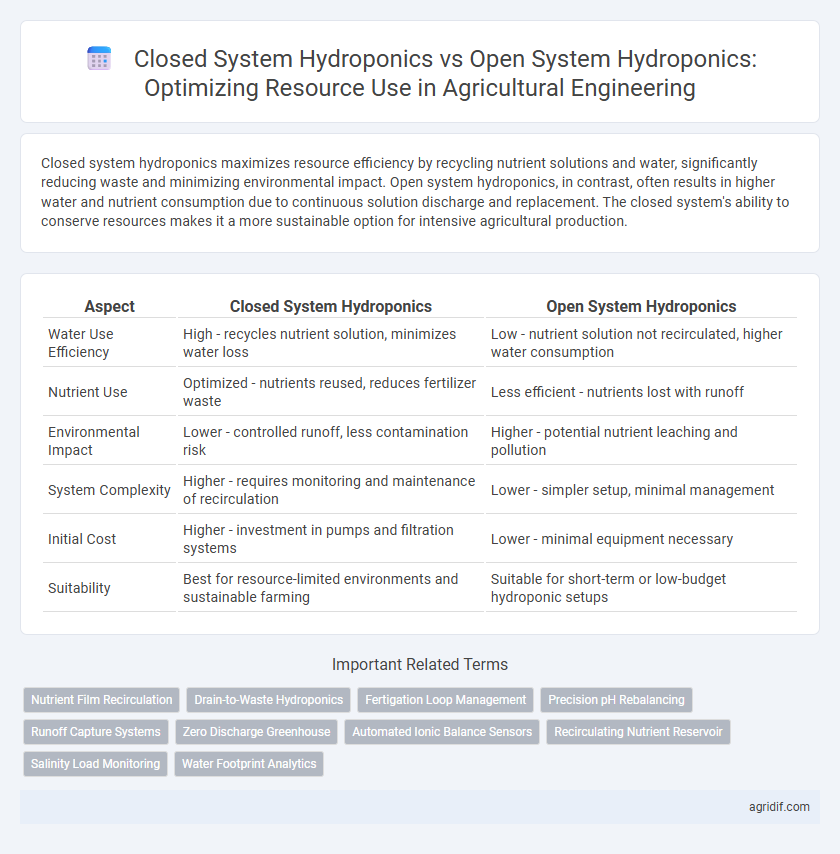Click the cell 'Less efficient - nutrients lost with runoff'
This screenshot has width=840, height=854.
click(641, 392)
